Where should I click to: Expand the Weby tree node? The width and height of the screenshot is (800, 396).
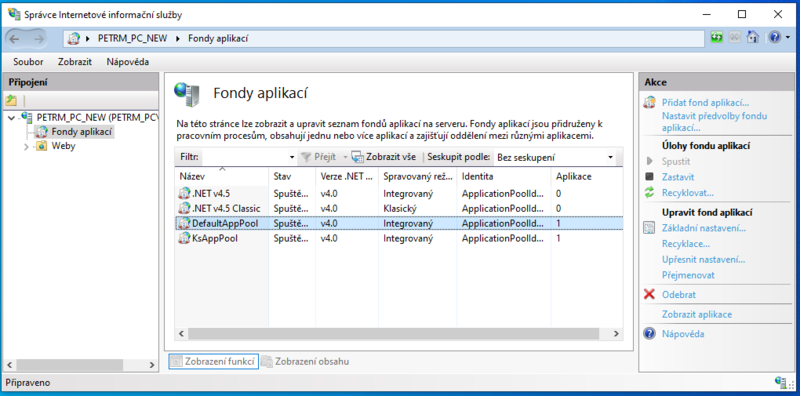click(x=27, y=147)
